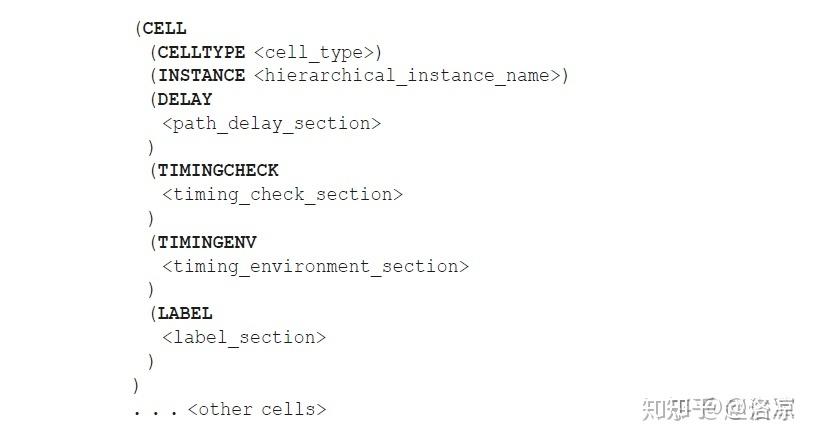
Task: Click the closing parenthesis under path_delay_section
Action: point(151,147)
